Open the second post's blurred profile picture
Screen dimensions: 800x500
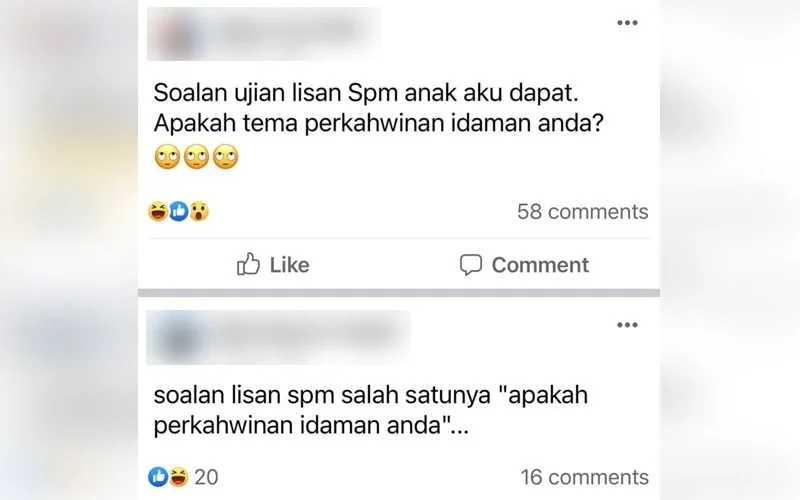[x=179, y=338]
